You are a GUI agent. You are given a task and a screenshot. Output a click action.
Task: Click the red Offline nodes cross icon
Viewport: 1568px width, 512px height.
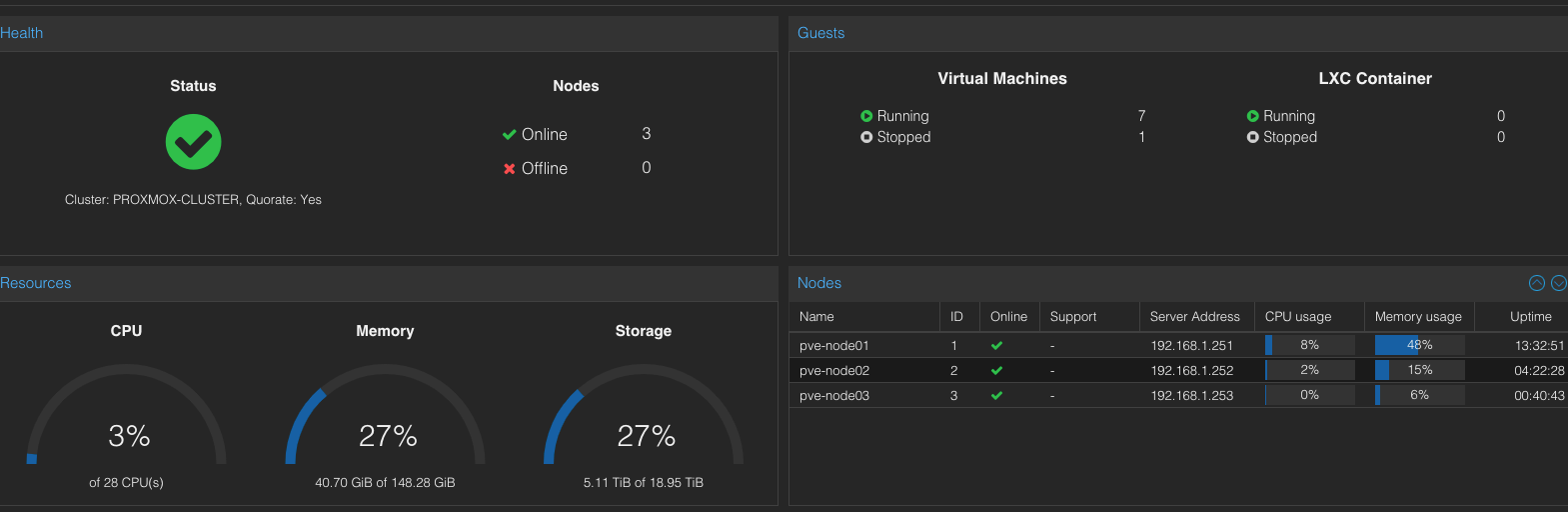(509, 169)
